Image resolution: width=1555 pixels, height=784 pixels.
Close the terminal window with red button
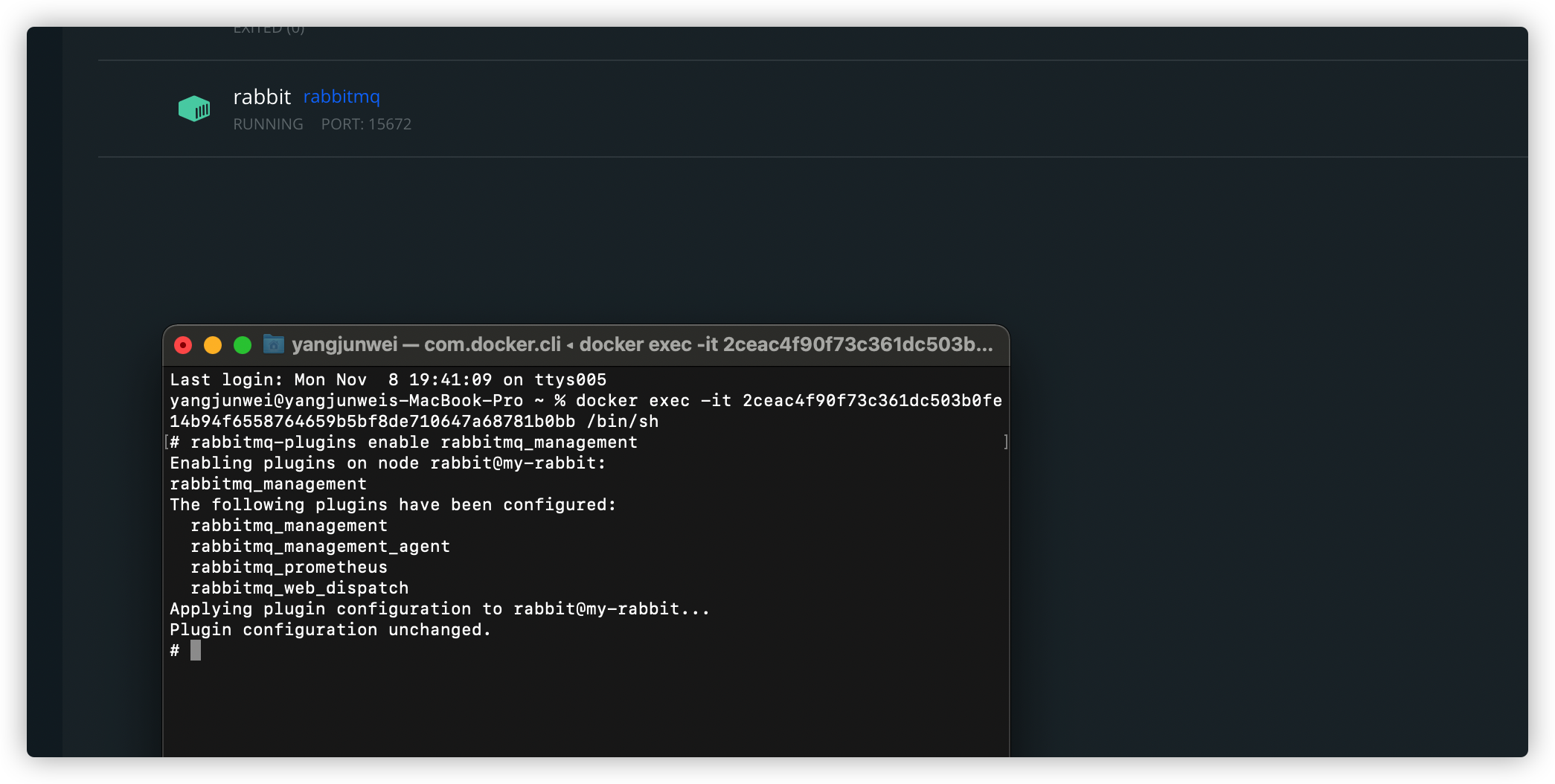coord(183,345)
